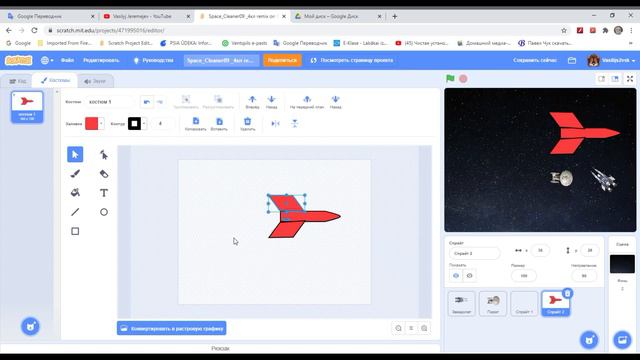Flip shape horizontally
The image size is (640, 360).
click(276, 124)
